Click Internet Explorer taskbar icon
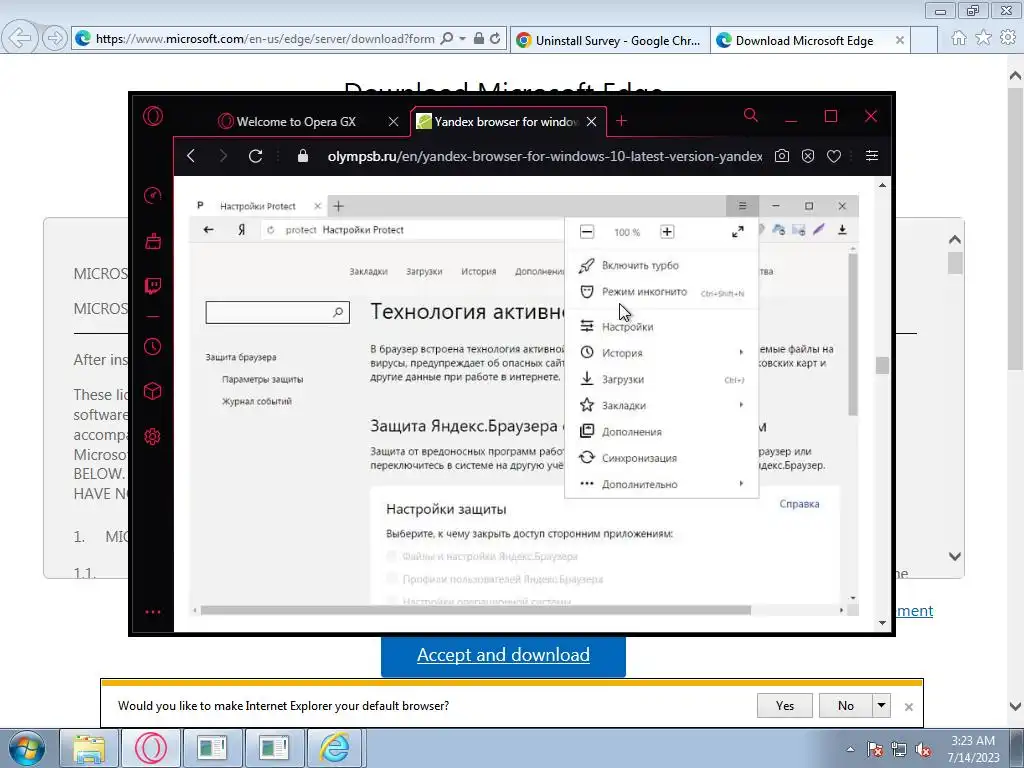Viewport: 1024px width, 768px height. 334,748
